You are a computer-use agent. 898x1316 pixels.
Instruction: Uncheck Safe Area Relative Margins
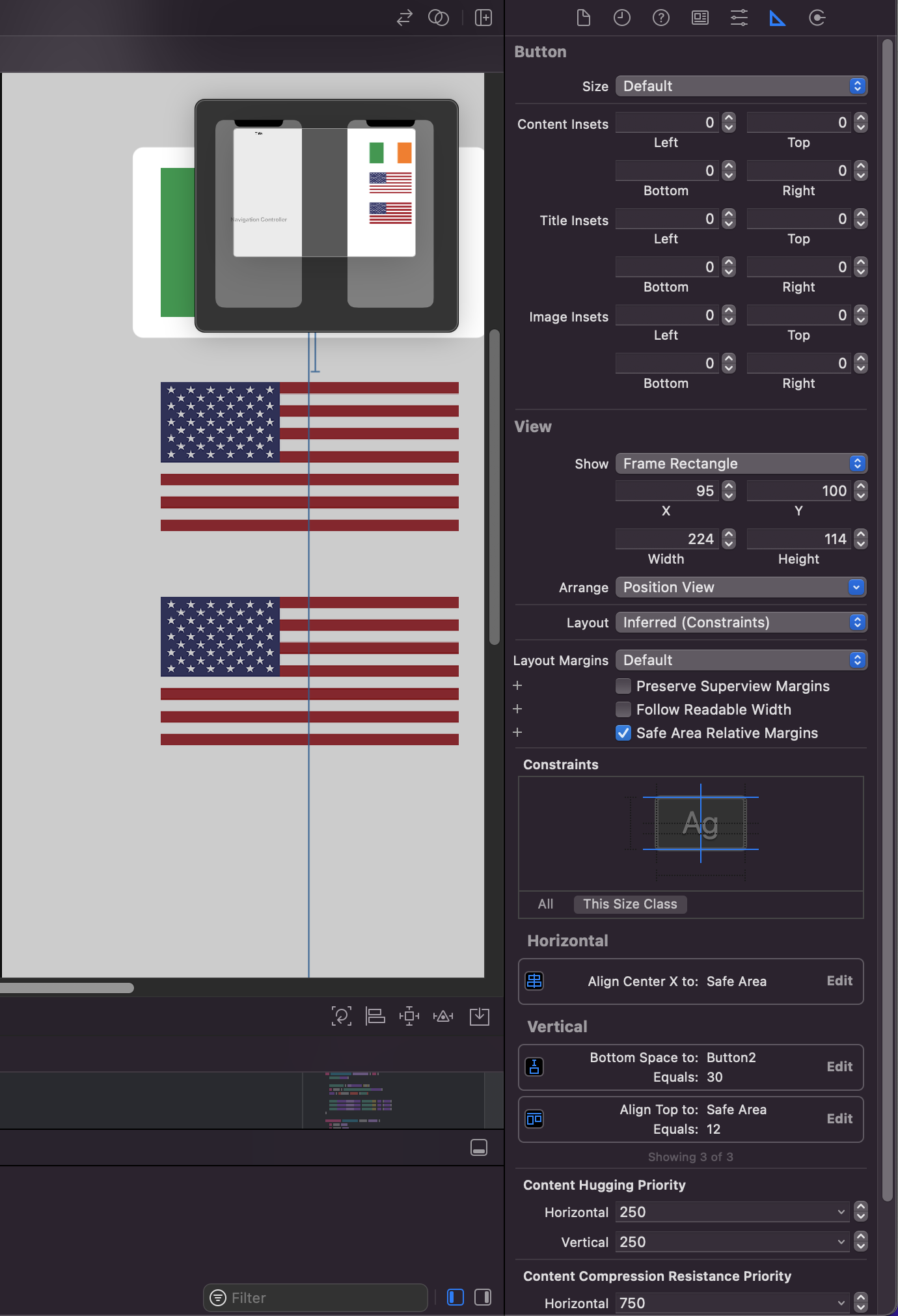pyautogui.click(x=623, y=733)
